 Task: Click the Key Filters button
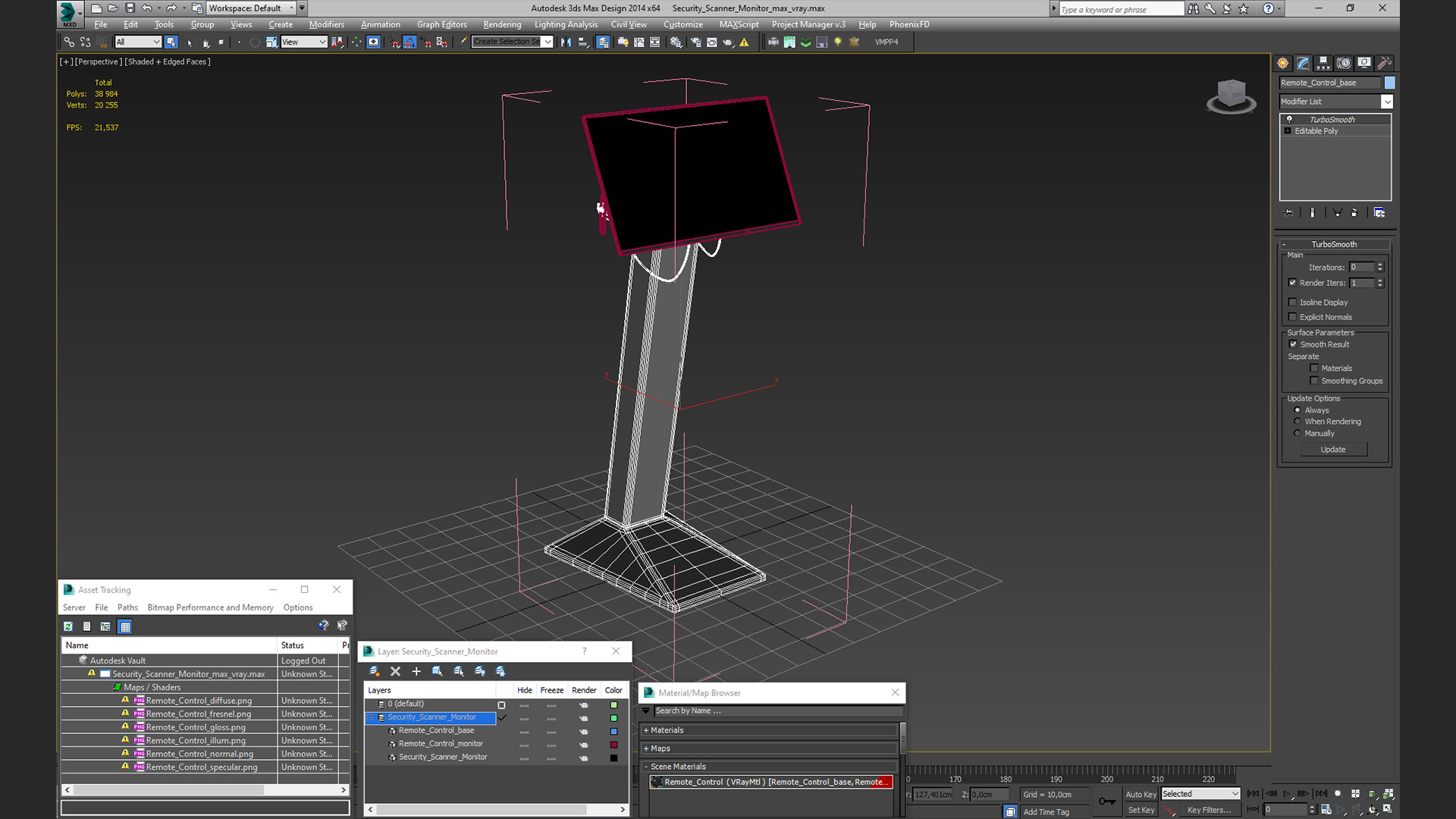(x=1209, y=810)
